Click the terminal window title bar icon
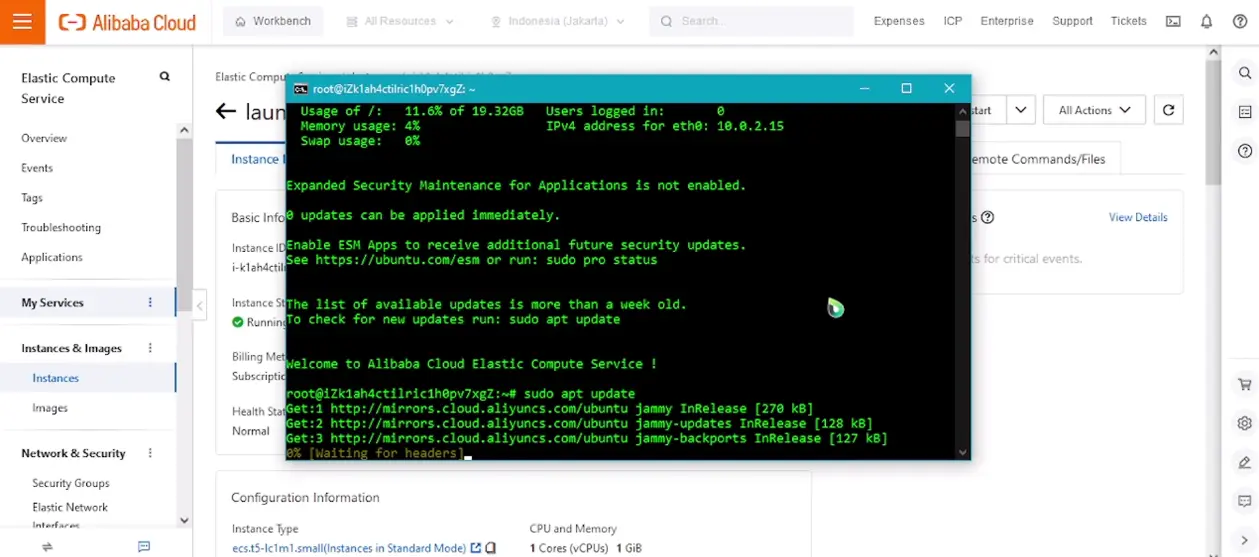The width and height of the screenshot is (1259, 557). click(x=300, y=89)
